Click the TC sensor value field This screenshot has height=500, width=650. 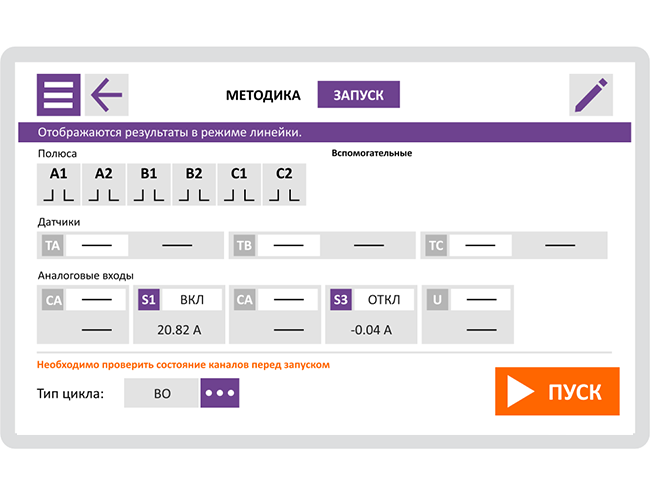[480, 245]
